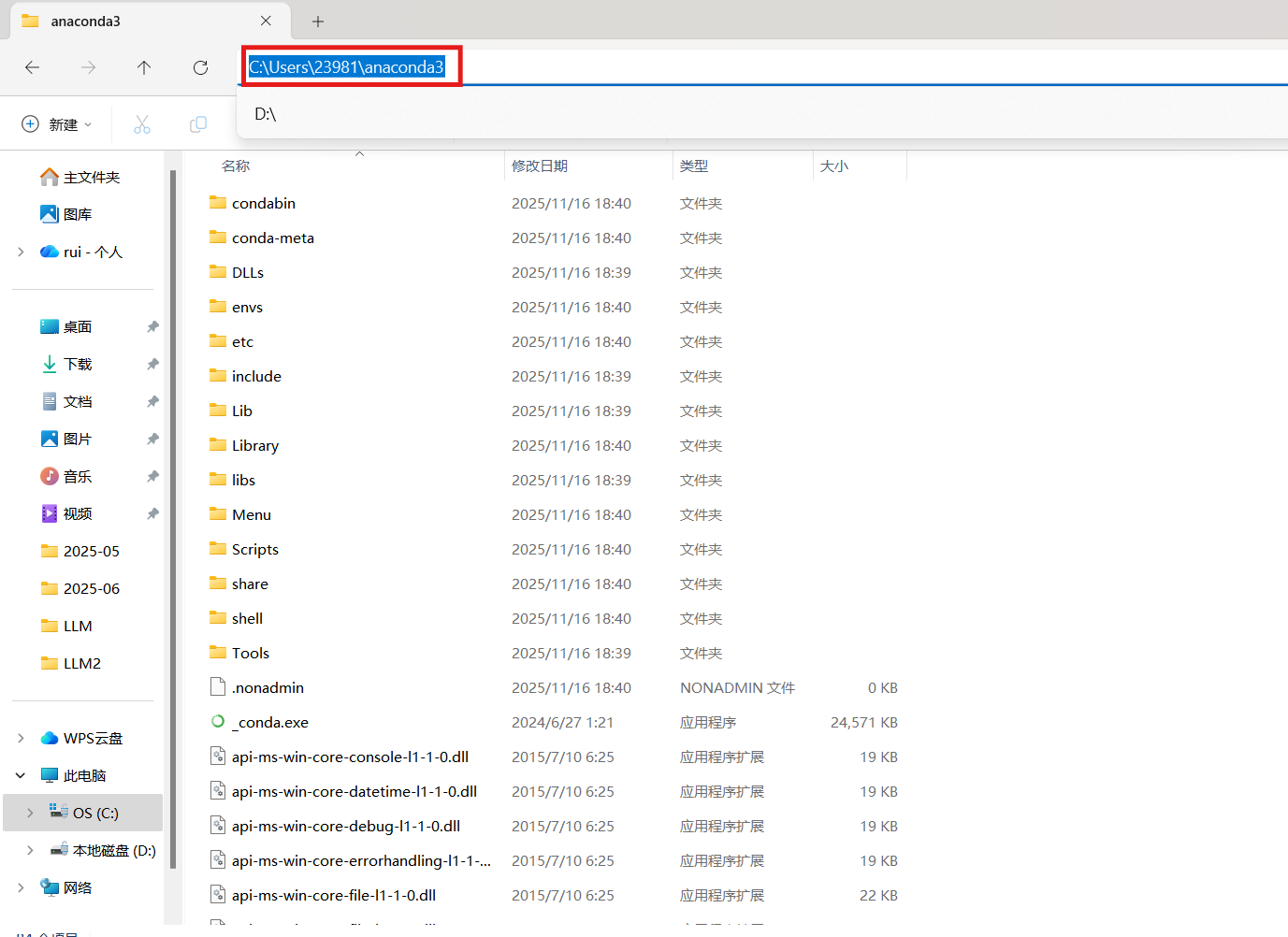Click the Copy icon in toolbar
The height and width of the screenshot is (937, 1288).
click(x=198, y=124)
